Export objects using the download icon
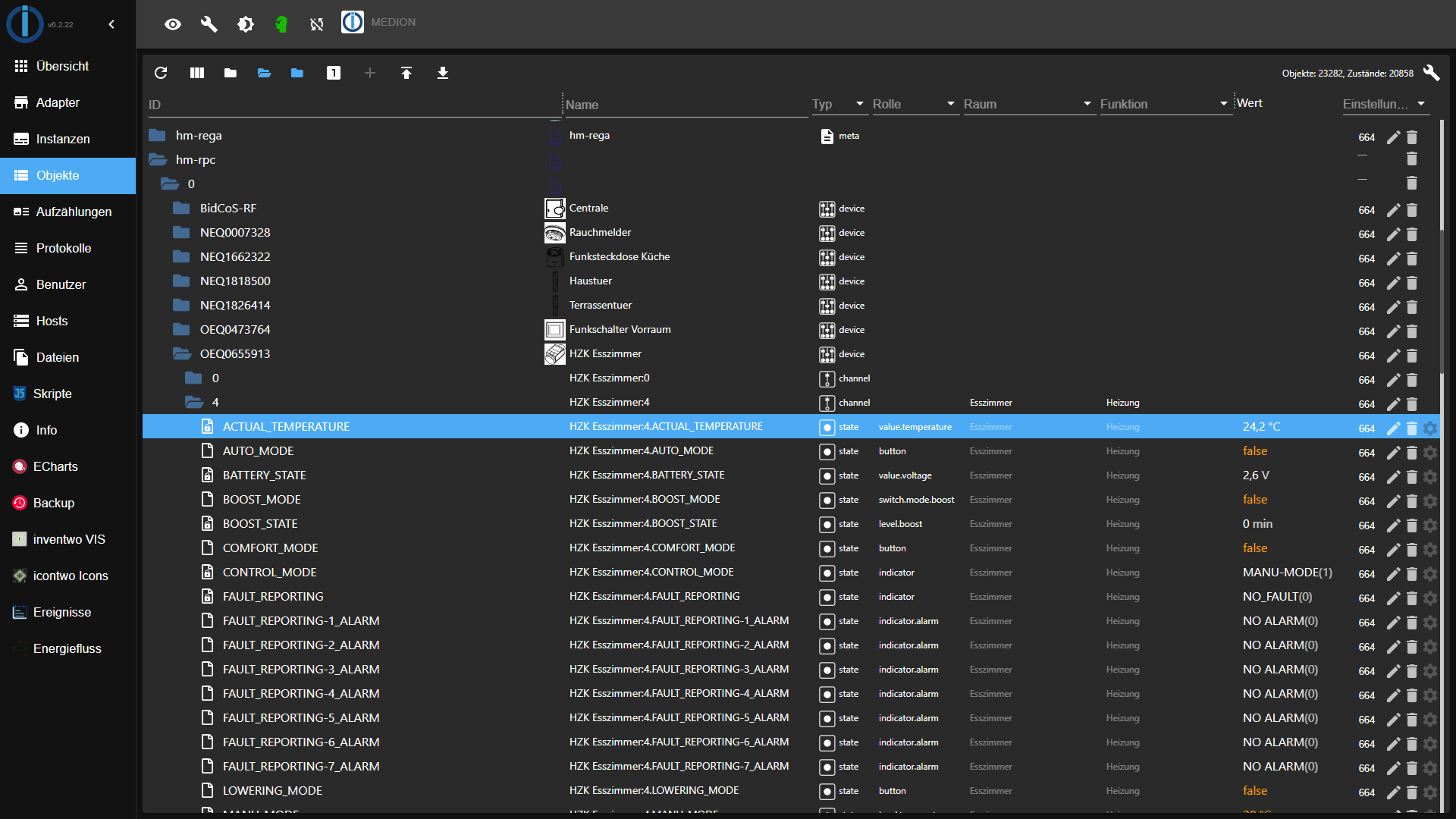 [x=443, y=73]
